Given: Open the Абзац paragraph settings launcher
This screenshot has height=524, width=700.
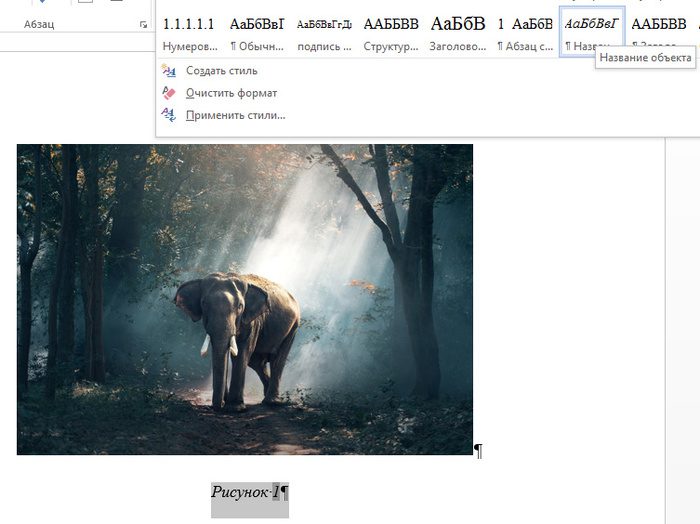Looking at the screenshot, I should click(x=143, y=25).
